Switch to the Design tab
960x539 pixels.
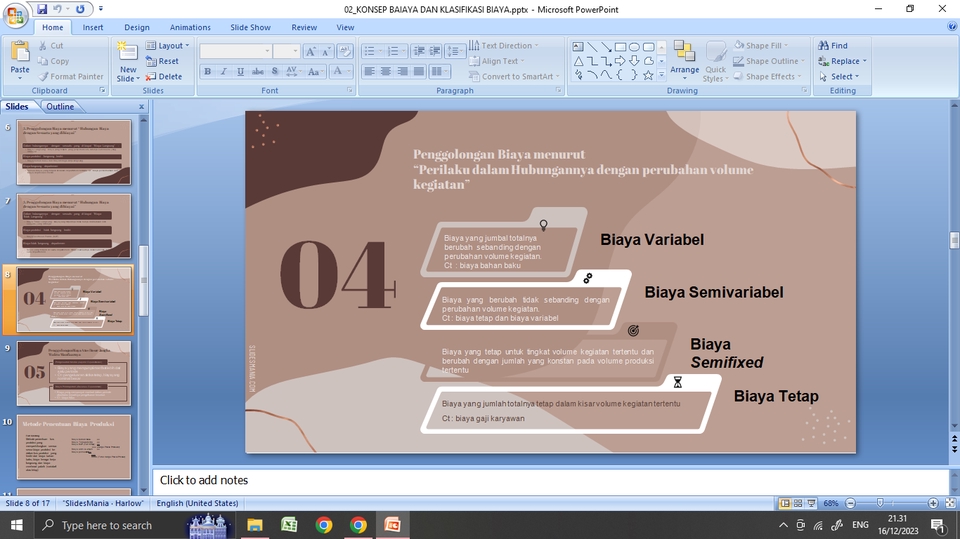pyautogui.click(x=137, y=27)
